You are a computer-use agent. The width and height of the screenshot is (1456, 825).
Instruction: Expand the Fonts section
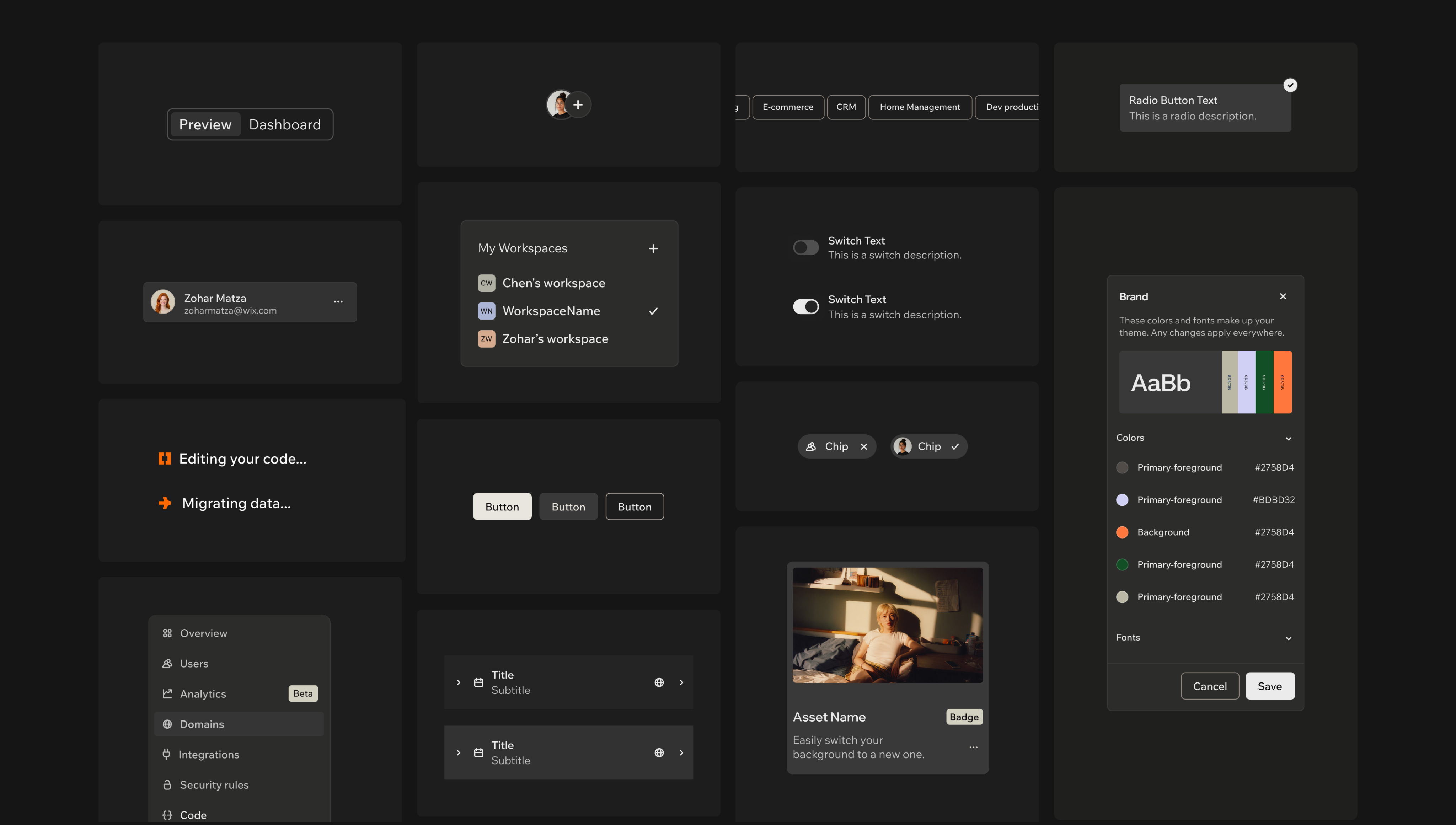point(1288,638)
